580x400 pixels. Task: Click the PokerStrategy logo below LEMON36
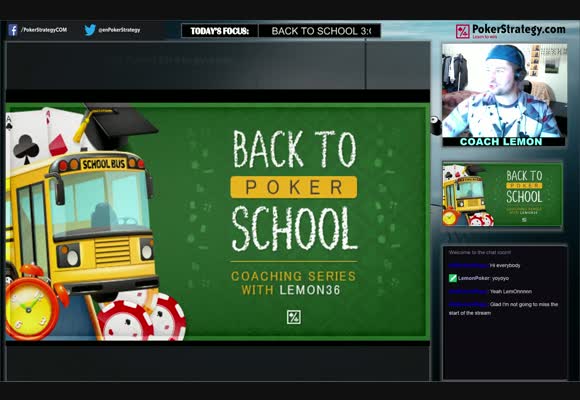click(294, 317)
